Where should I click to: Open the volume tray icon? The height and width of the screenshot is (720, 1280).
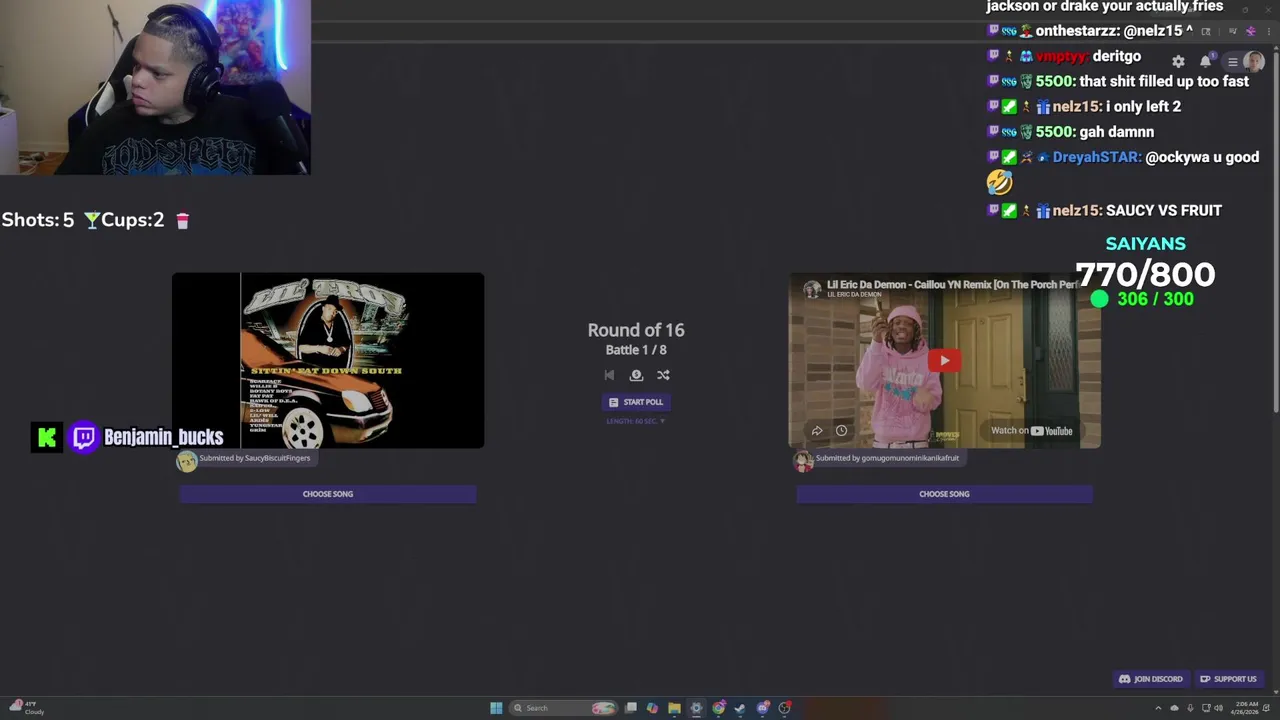coord(1219,708)
